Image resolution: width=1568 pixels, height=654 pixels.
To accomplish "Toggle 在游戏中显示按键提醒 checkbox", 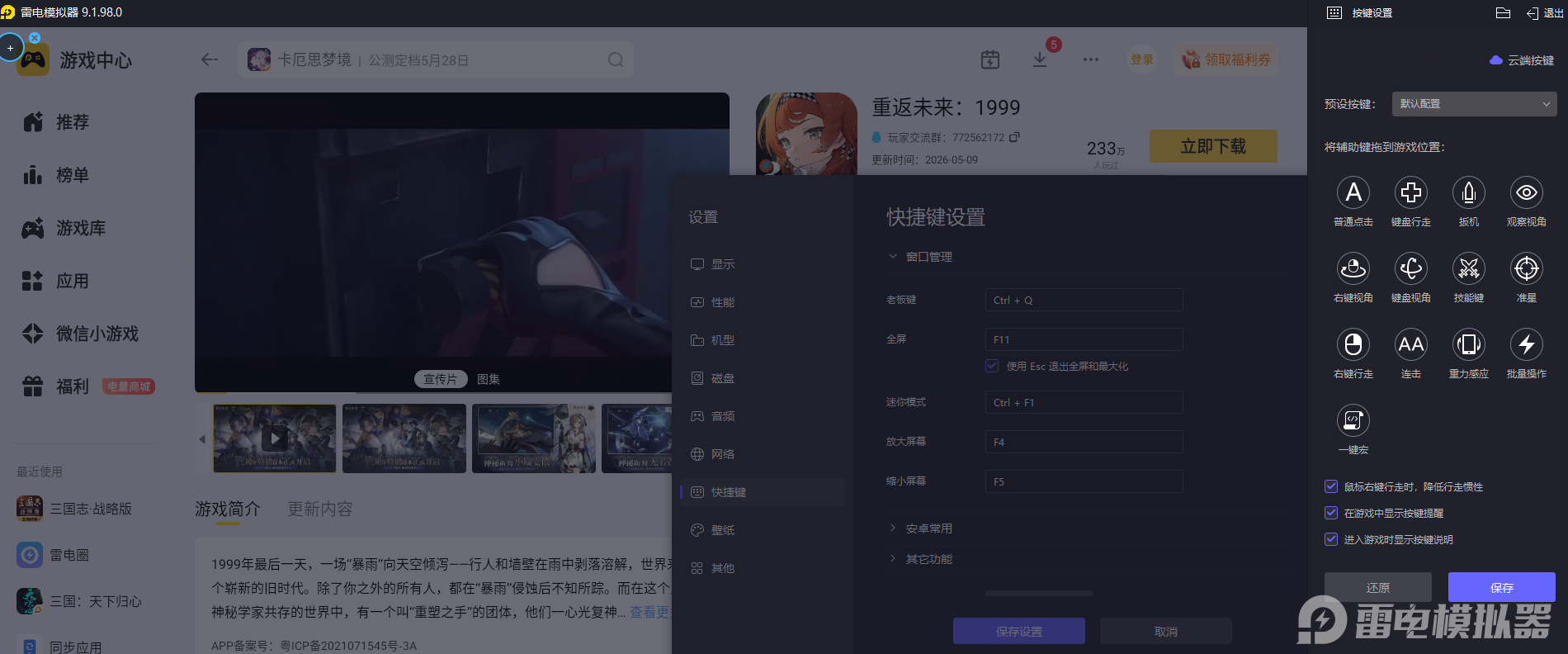I will click(x=1331, y=513).
